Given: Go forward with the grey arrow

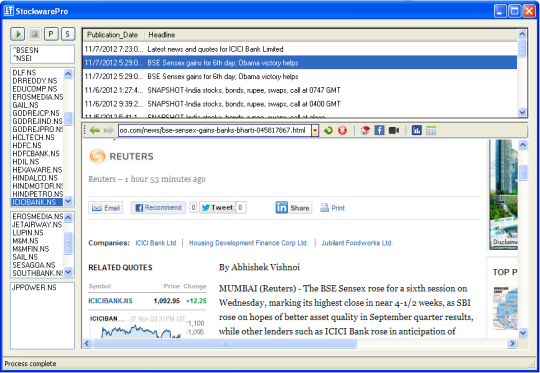Looking at the screenshot, I should coord(108,130).
